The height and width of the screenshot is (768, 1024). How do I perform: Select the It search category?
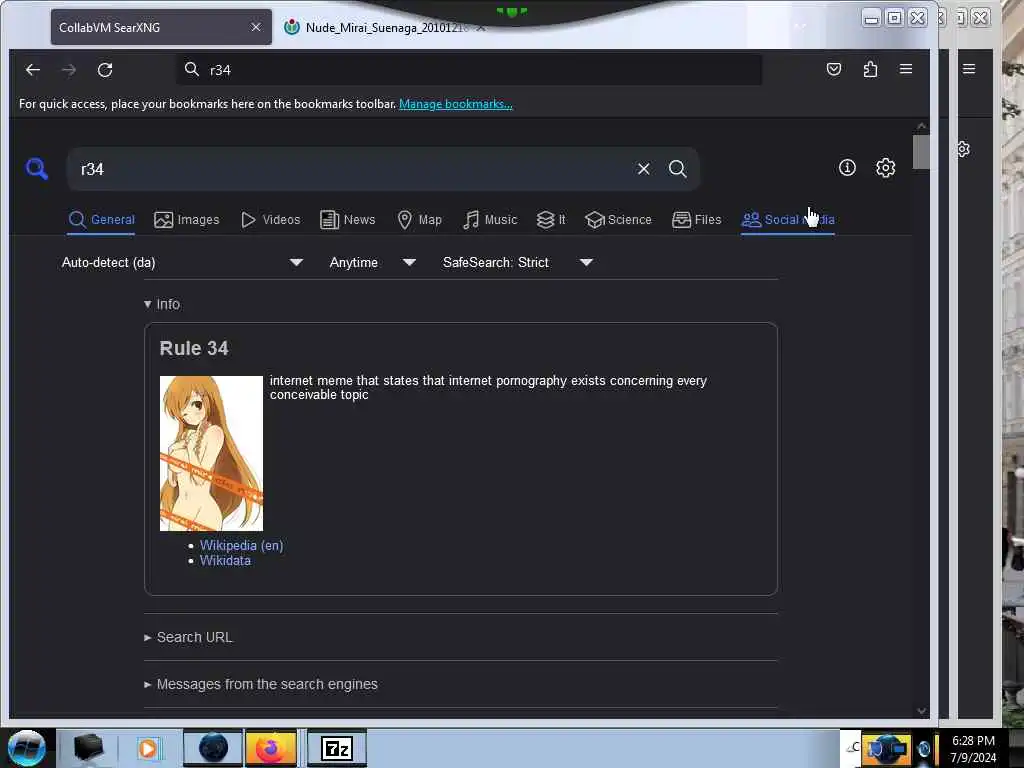(x=551, y=220)
